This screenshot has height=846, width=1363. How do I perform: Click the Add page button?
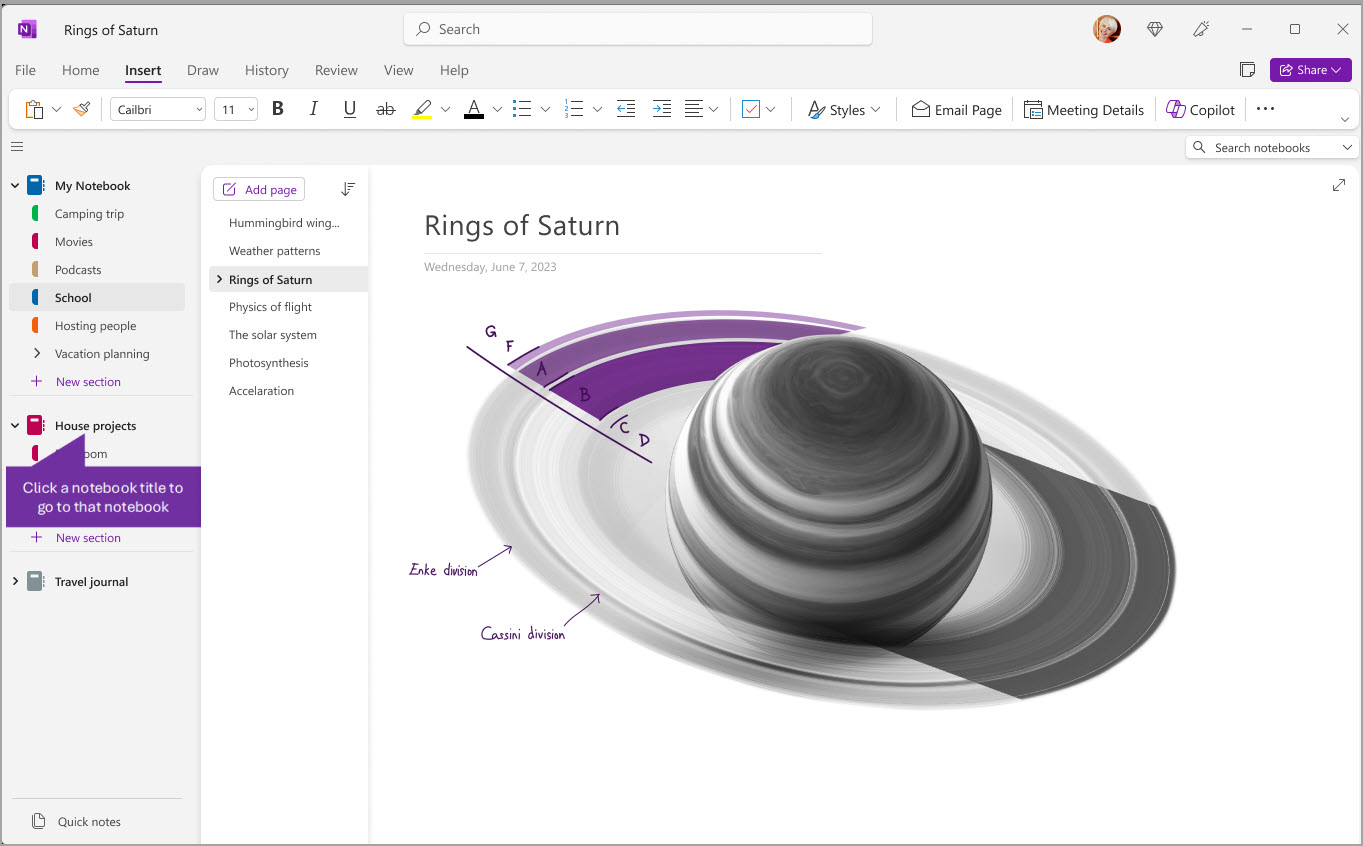point(258,188)
